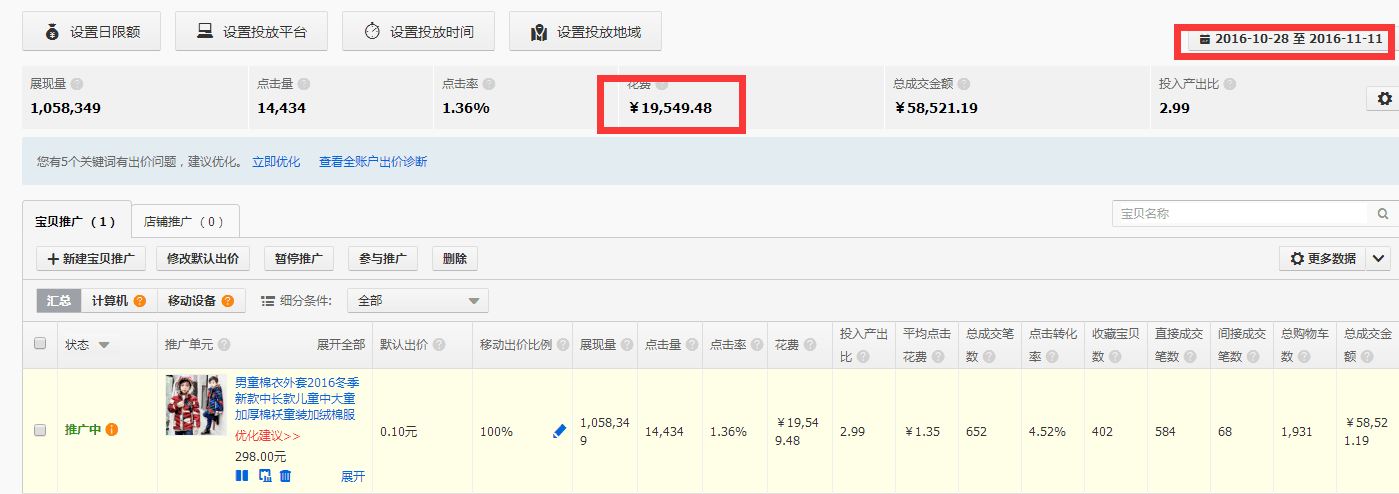Click the help icon in the 点击转化率 column header
This screenshot has width=1399, height=494.
pyautogui.click(x=1052, y=356)
